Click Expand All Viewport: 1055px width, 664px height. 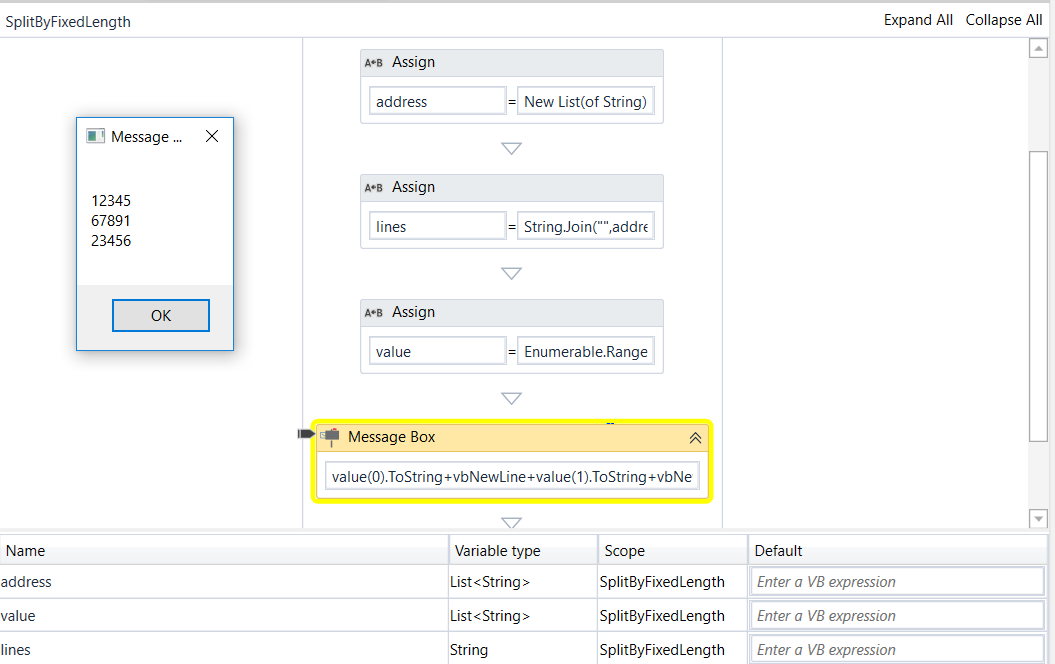(918, 19)
